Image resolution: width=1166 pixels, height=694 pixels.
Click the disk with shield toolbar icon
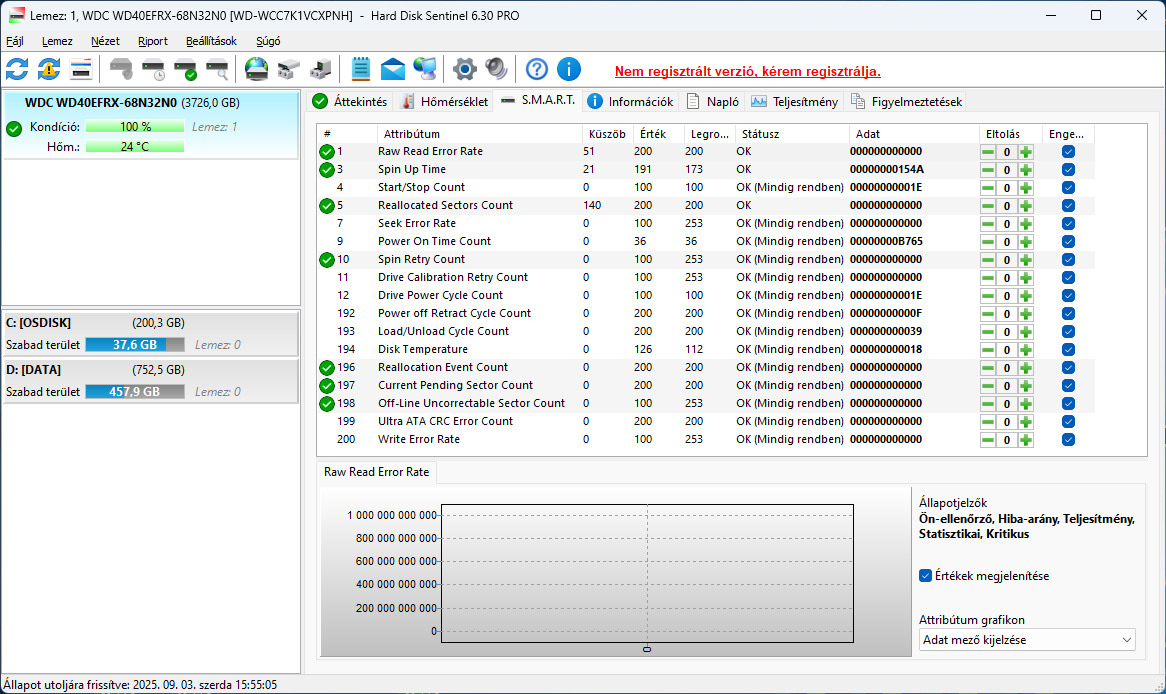point(121,69)
